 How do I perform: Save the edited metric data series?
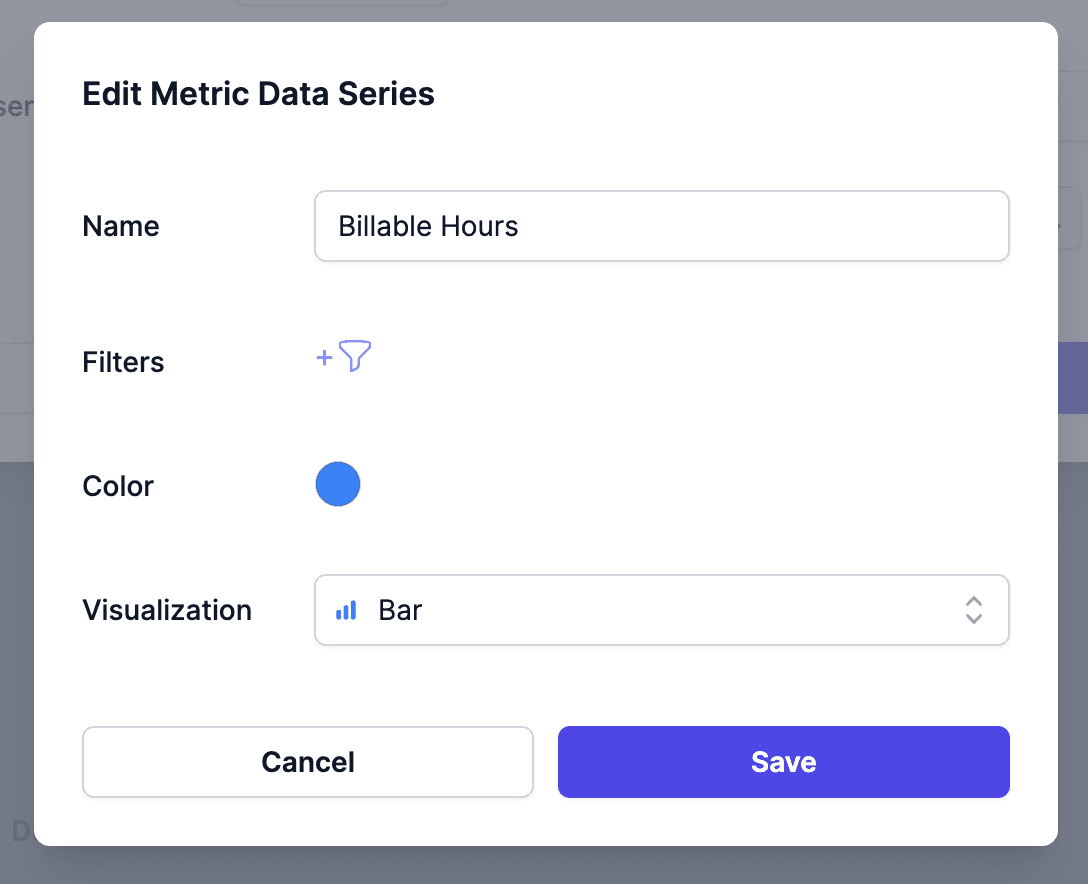[783, 762]
